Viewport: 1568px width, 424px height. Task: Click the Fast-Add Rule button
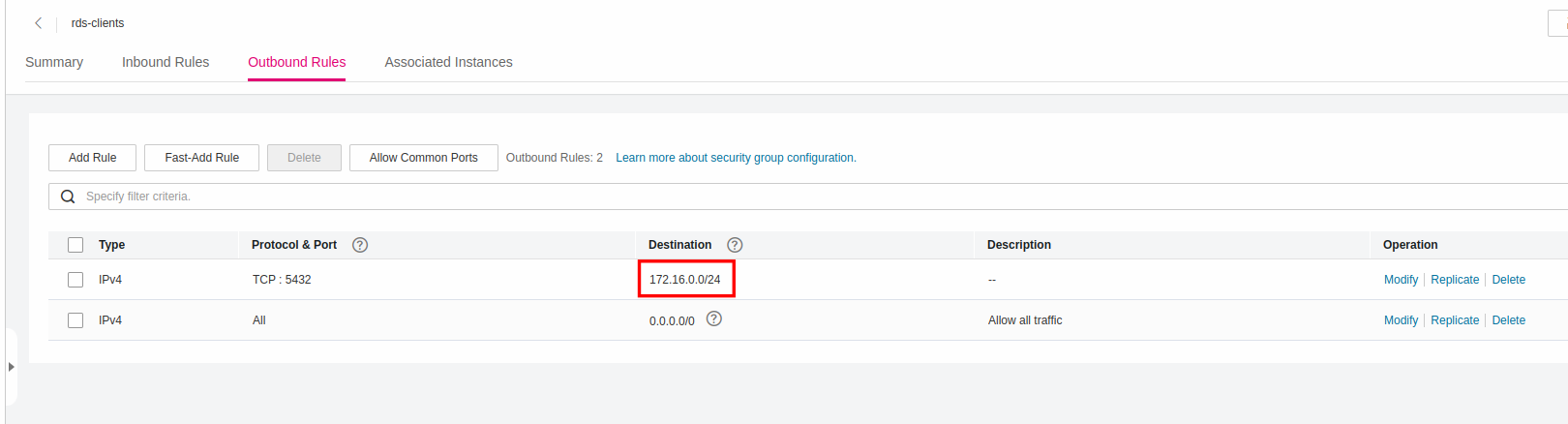point(201,158)
